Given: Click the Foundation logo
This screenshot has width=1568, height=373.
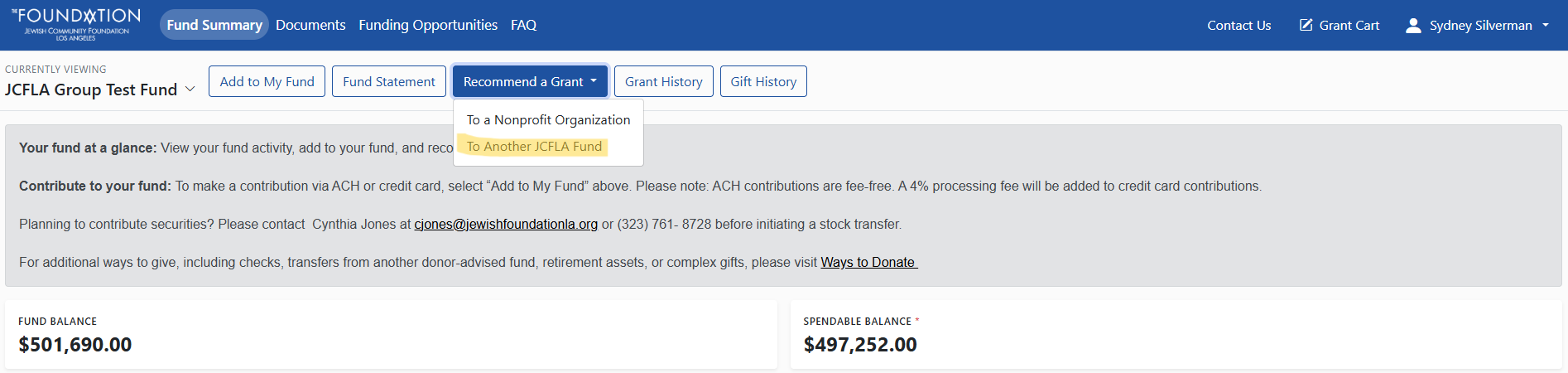Looking at the screenshot, I should tap(76, 25).
